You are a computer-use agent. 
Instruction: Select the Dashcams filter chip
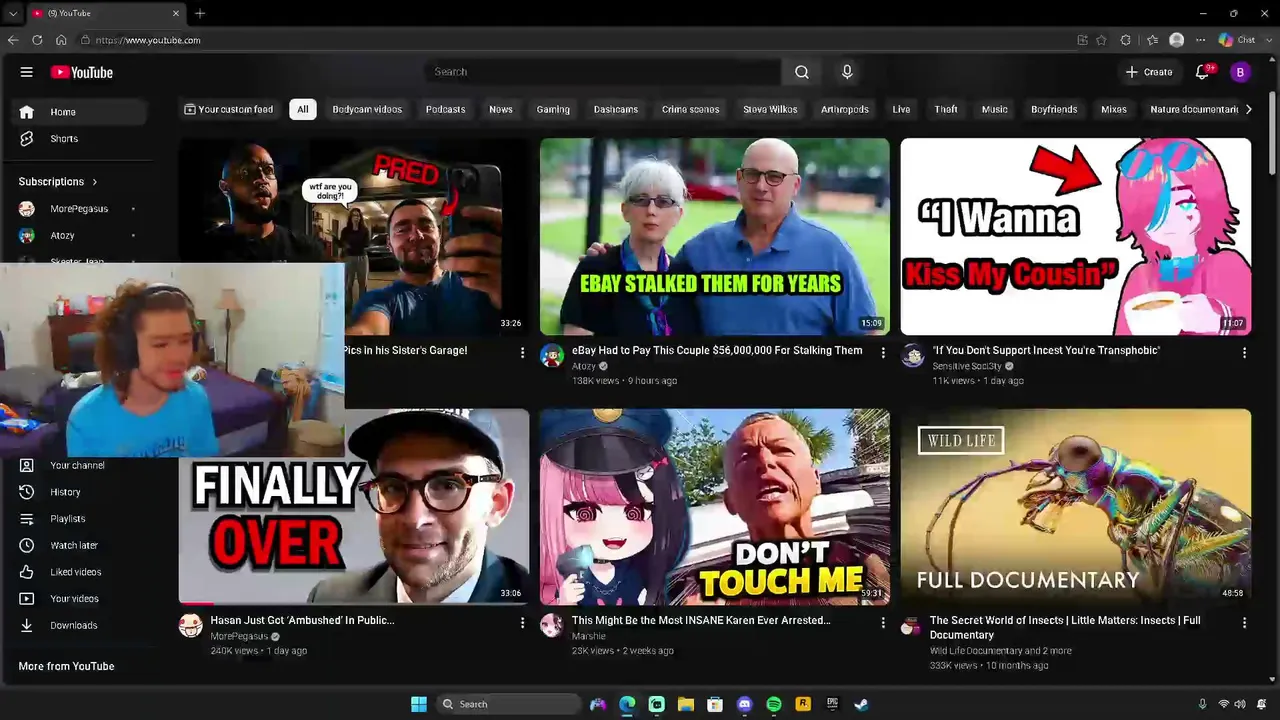pos(616,109)
